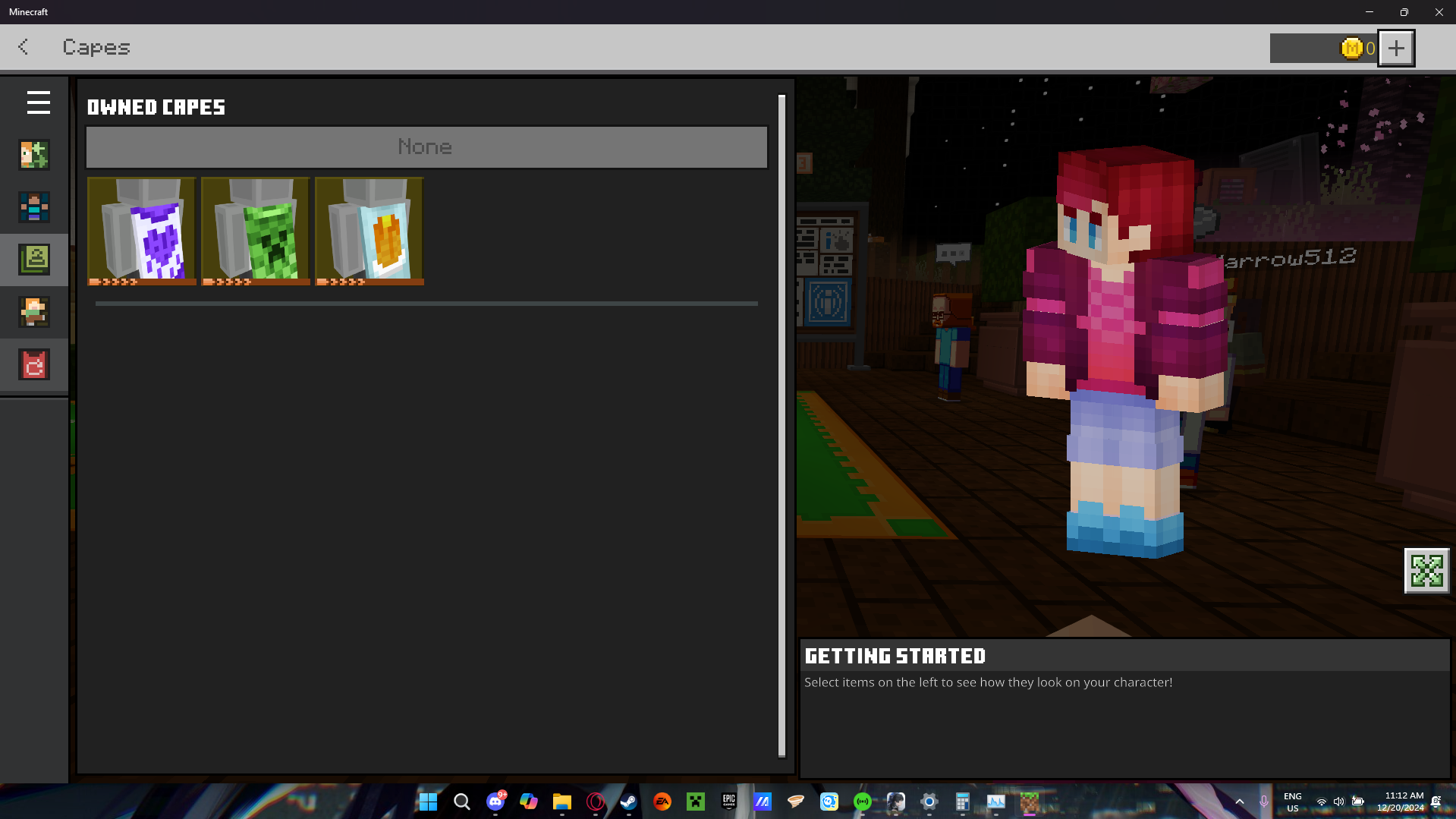Image resolution: width=1456 pixels, height=819 pixels.
Task: Open Windows Start menu
Action: click(x=429, y=802)
